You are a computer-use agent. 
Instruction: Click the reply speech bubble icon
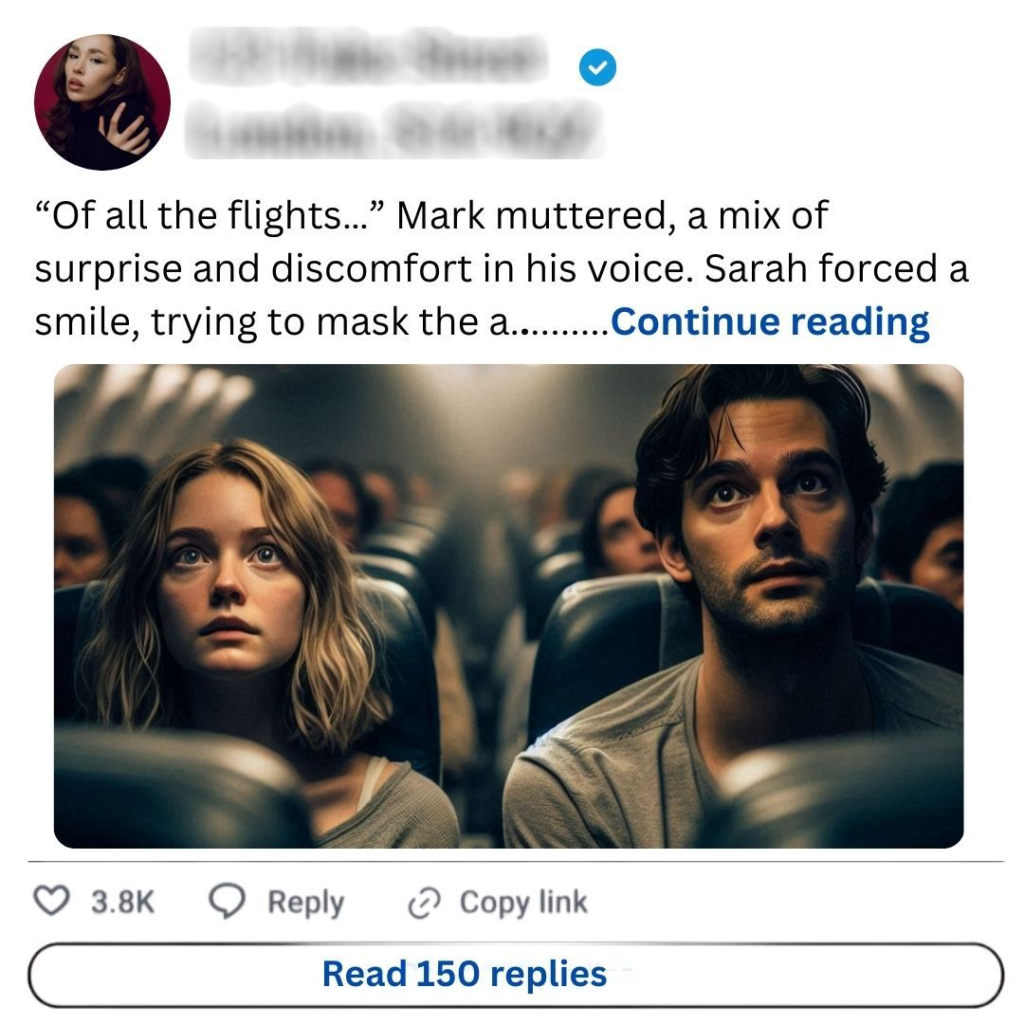[x=227, y=902]
